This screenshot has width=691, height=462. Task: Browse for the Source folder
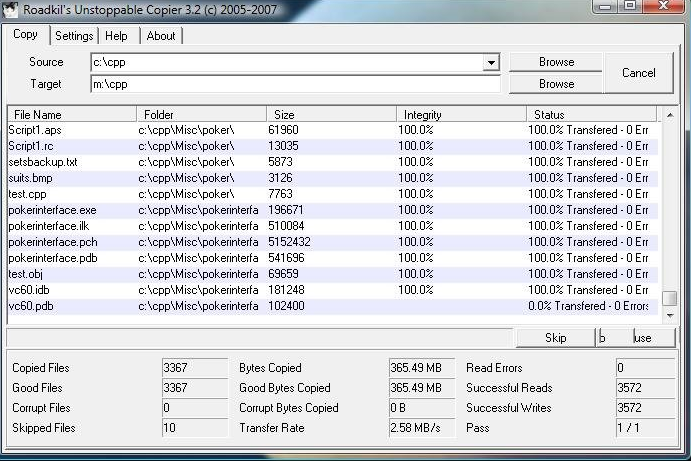[556, 62]
